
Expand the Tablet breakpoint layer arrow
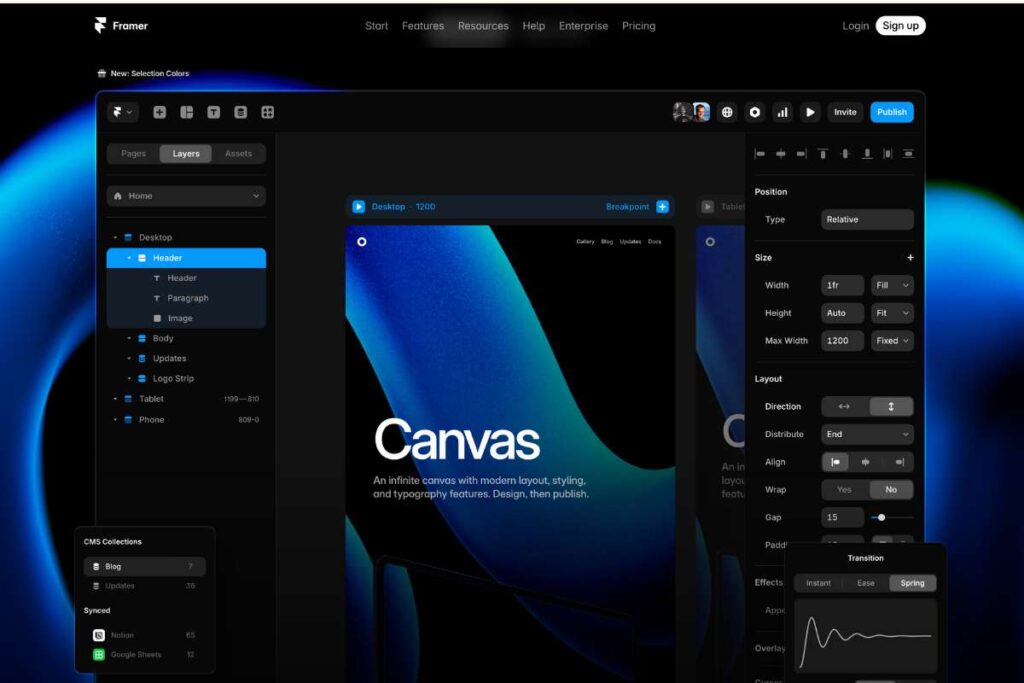pyautogui.click(x=116, y=399)
